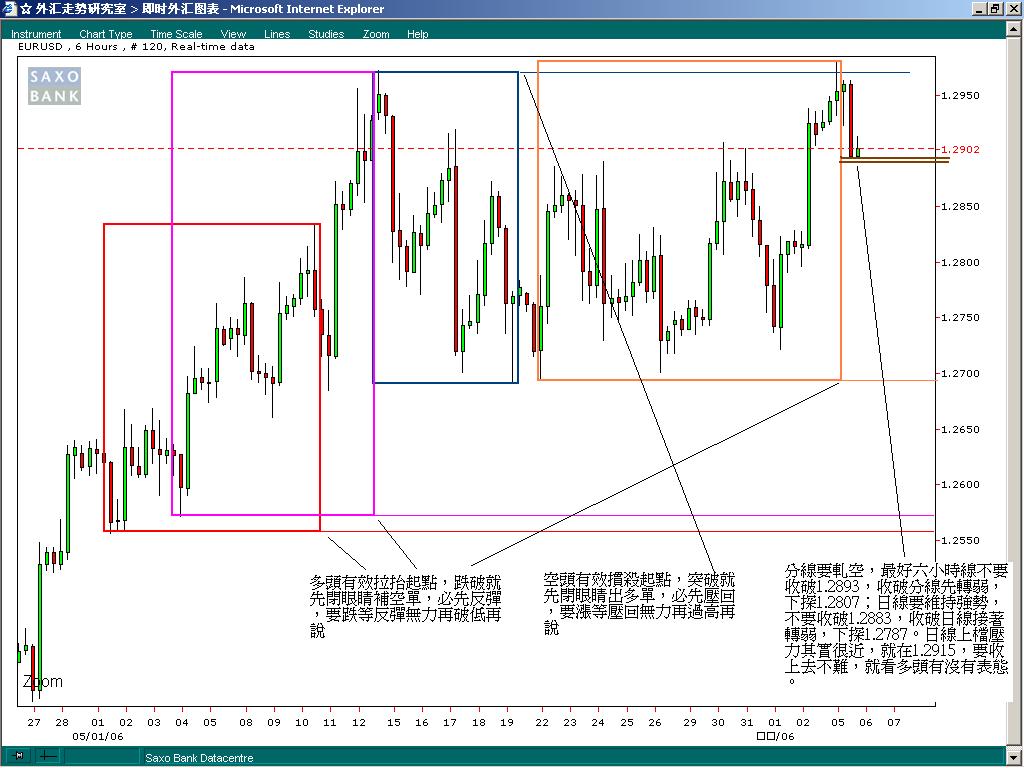Open the View menu

[x=233, y=34]
